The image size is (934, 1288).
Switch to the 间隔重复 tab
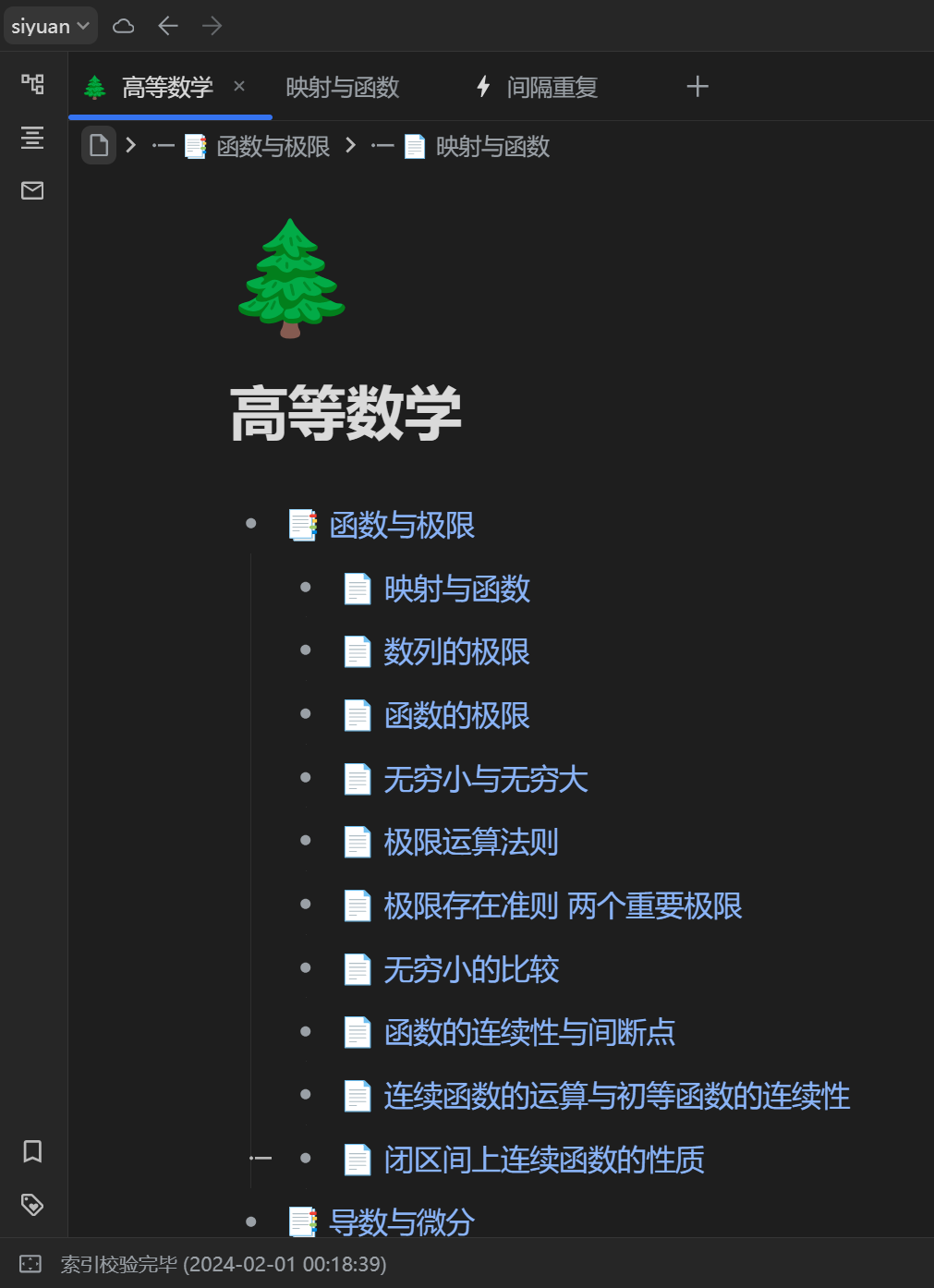tap(552, 86)
